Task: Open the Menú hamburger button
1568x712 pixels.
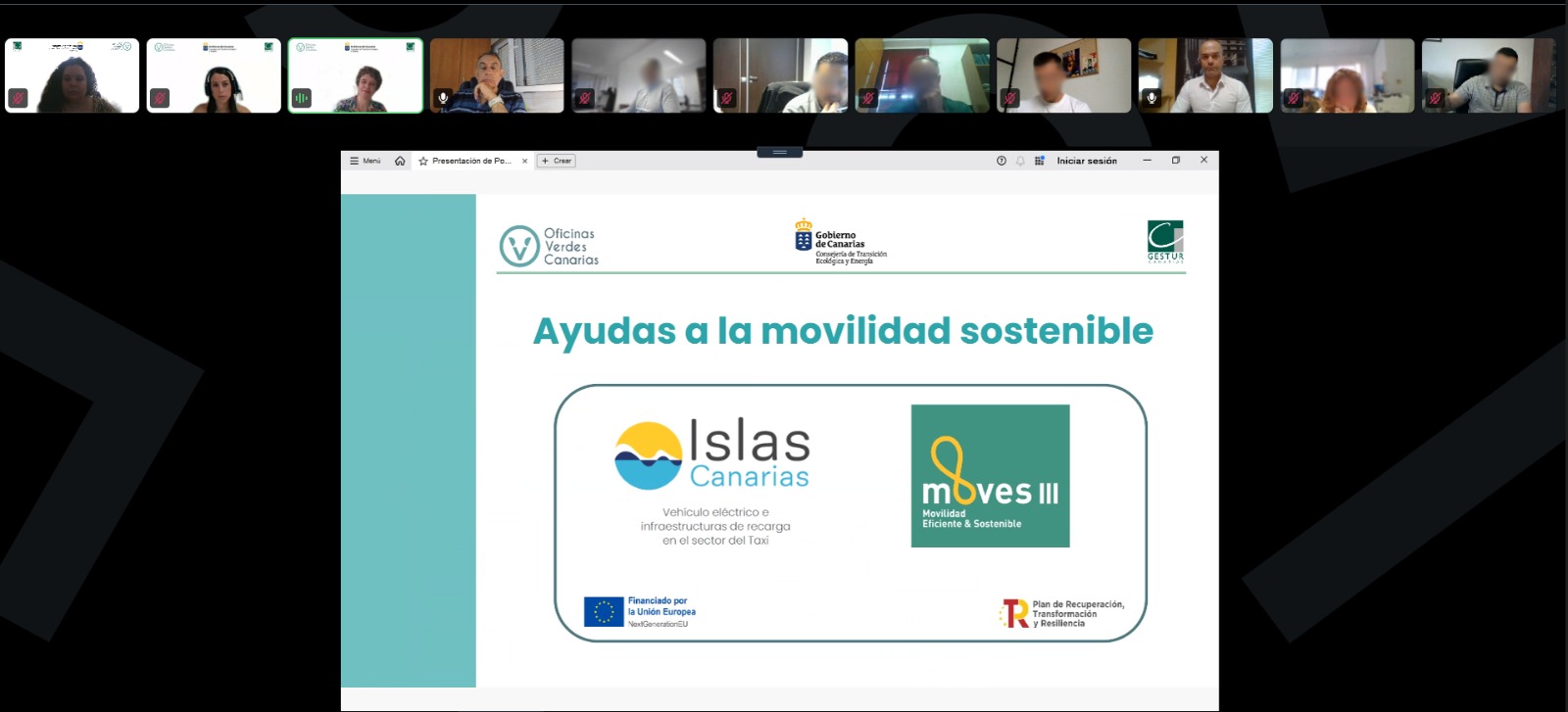Action: click(x=365, y=161)
